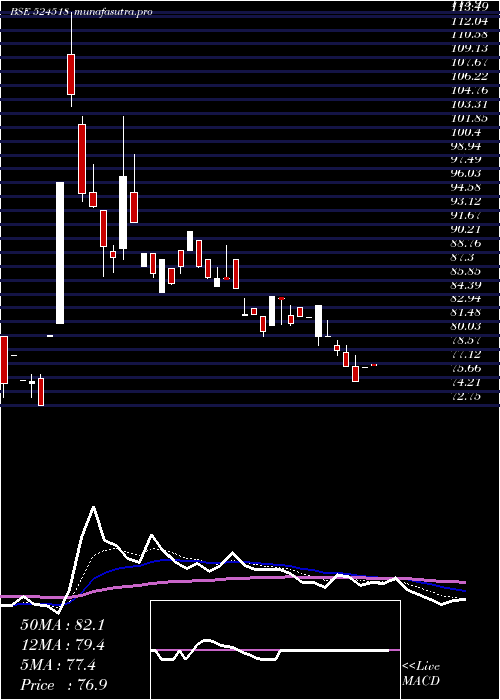Select the 91.67 price axis label

click(467, 216)
